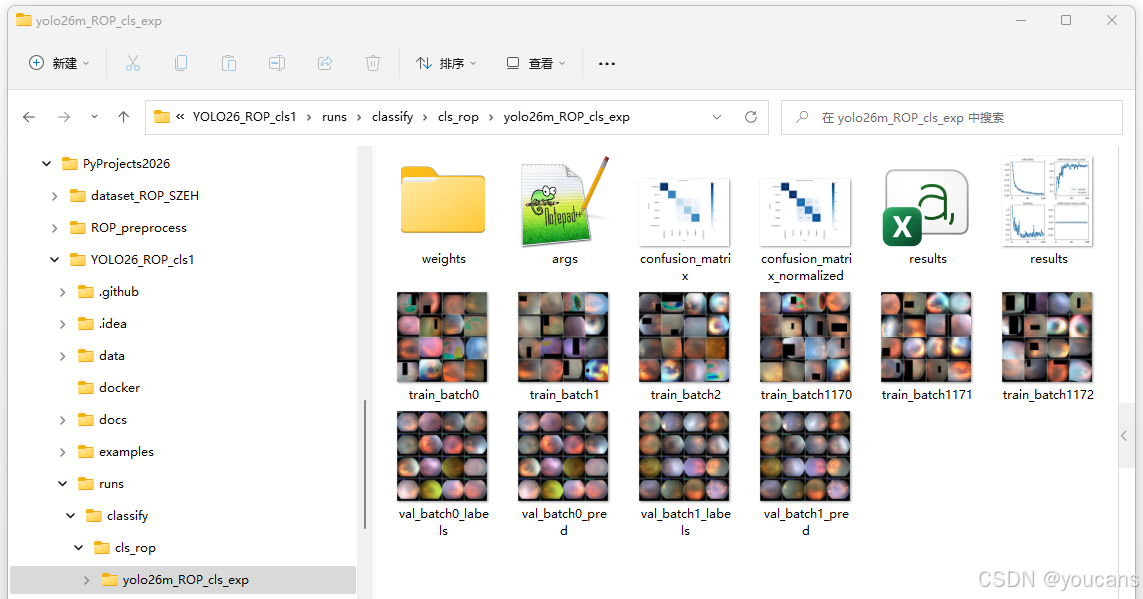Viewport: 1143px width, 599px height.
Task: Open recent locations dropdown arrow
Action: (x=94, y=117)
